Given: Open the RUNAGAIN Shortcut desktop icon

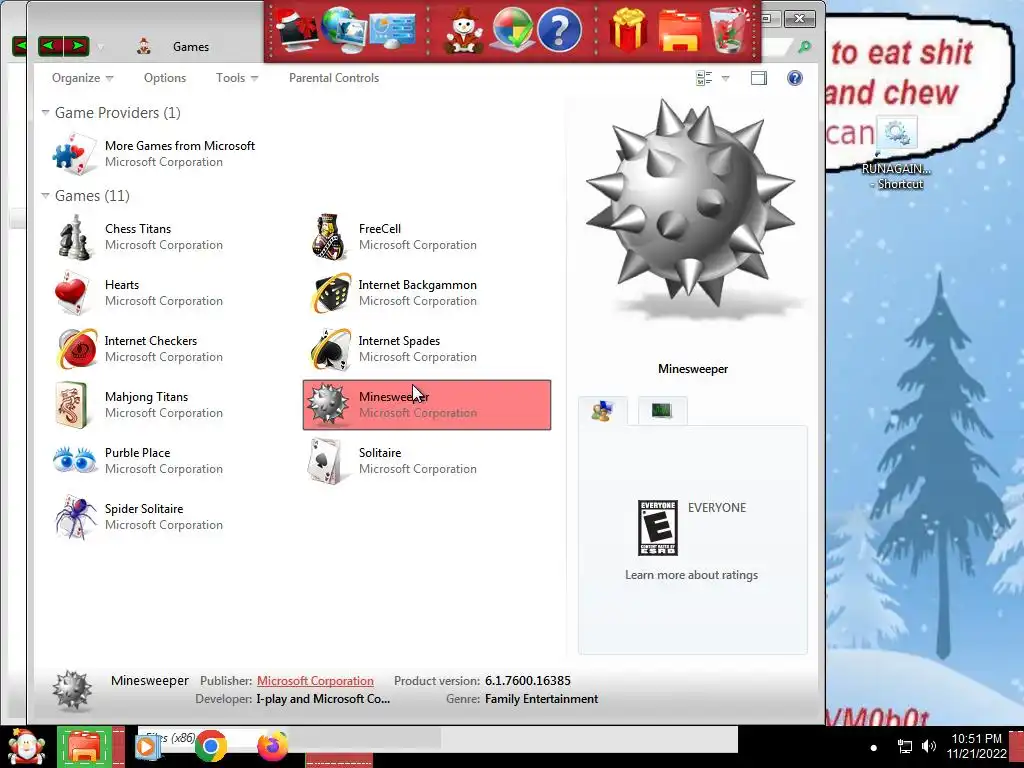Looking at the screenshot, I should (x=897, y=153).
